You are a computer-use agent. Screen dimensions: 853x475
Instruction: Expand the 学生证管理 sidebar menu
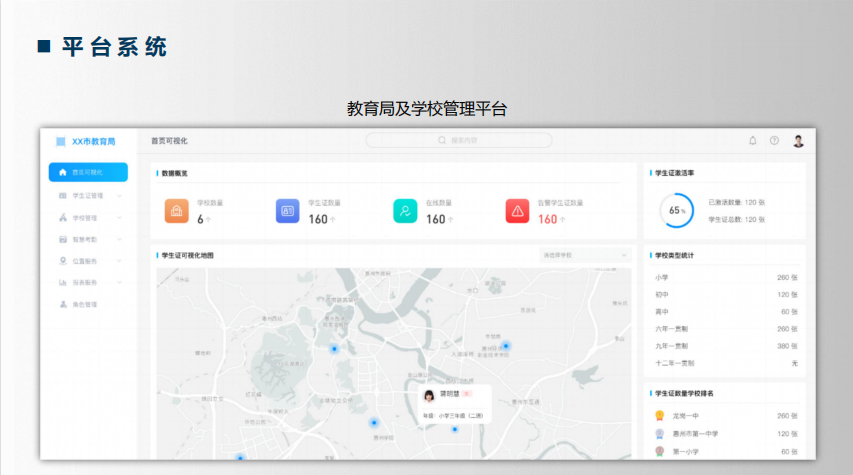pos(88,195)
